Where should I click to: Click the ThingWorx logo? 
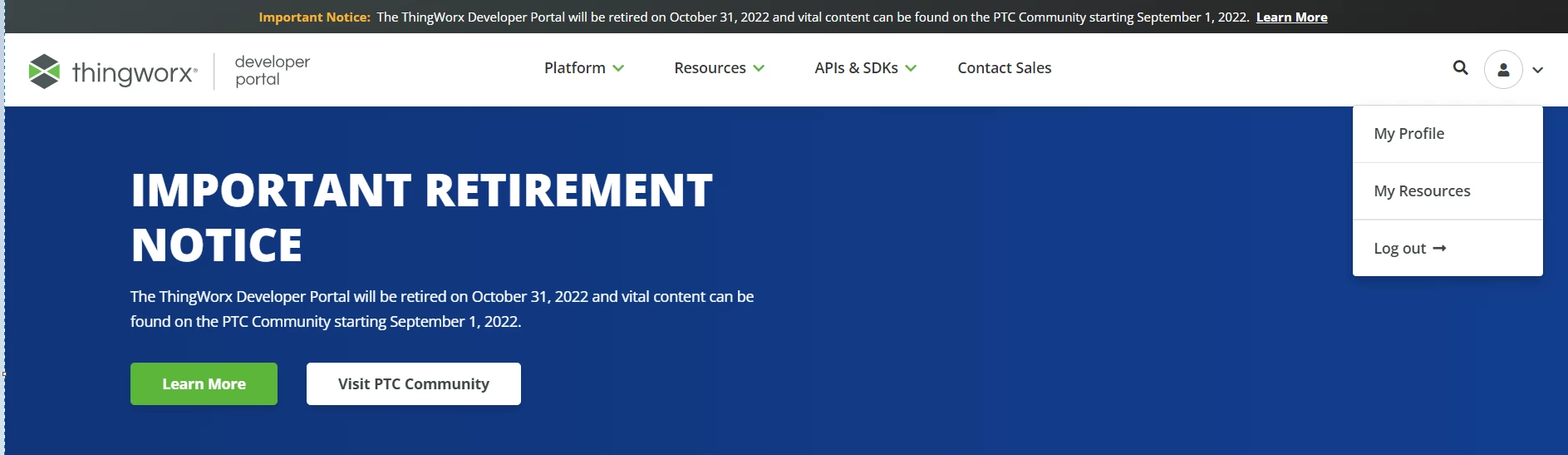click(x=113, y=72)
